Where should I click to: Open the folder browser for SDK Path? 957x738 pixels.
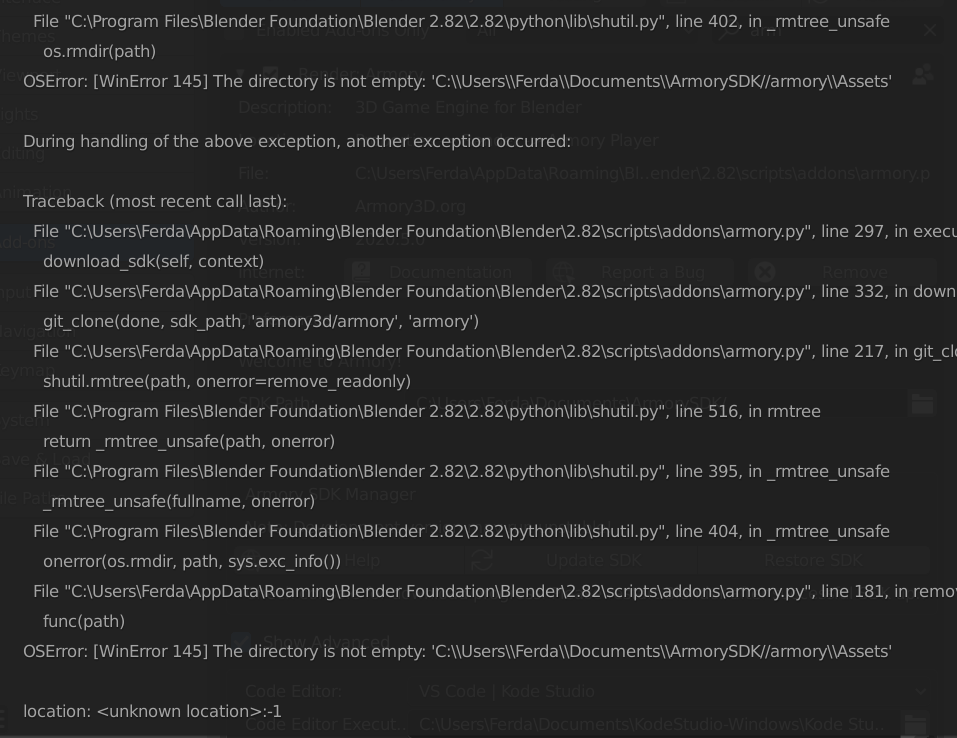[x=921, y=403]
